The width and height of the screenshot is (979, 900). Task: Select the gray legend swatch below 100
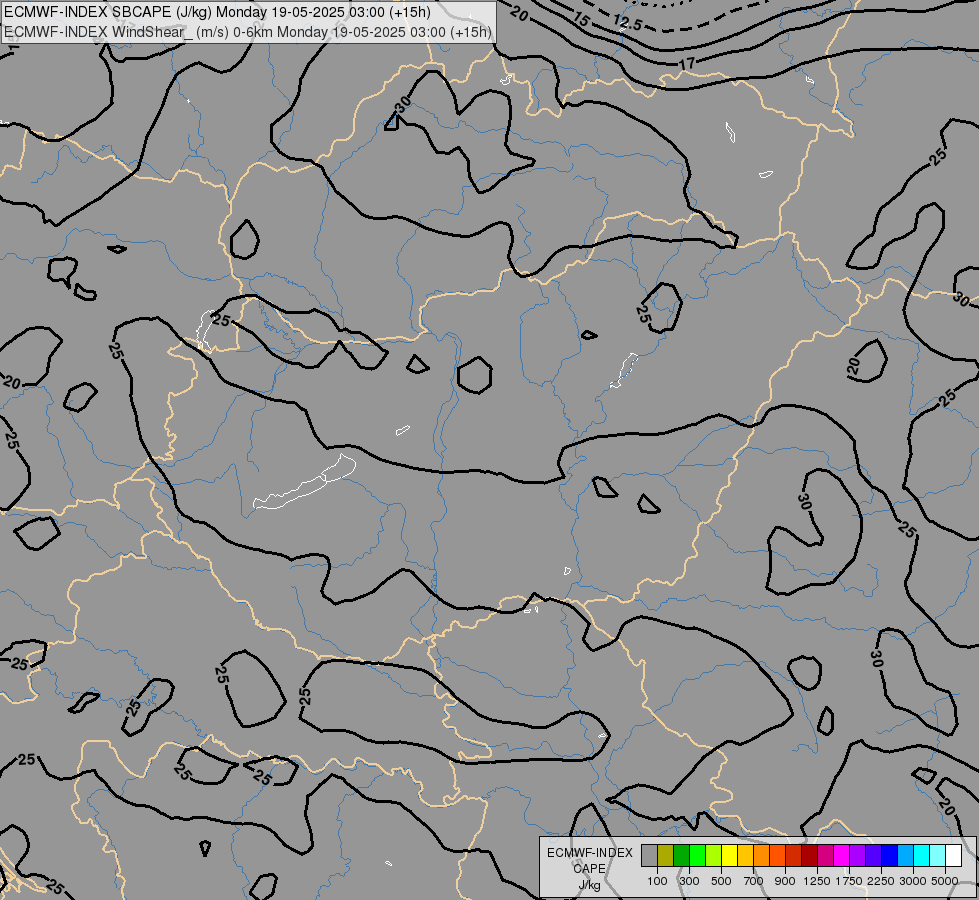pos(649,855)
